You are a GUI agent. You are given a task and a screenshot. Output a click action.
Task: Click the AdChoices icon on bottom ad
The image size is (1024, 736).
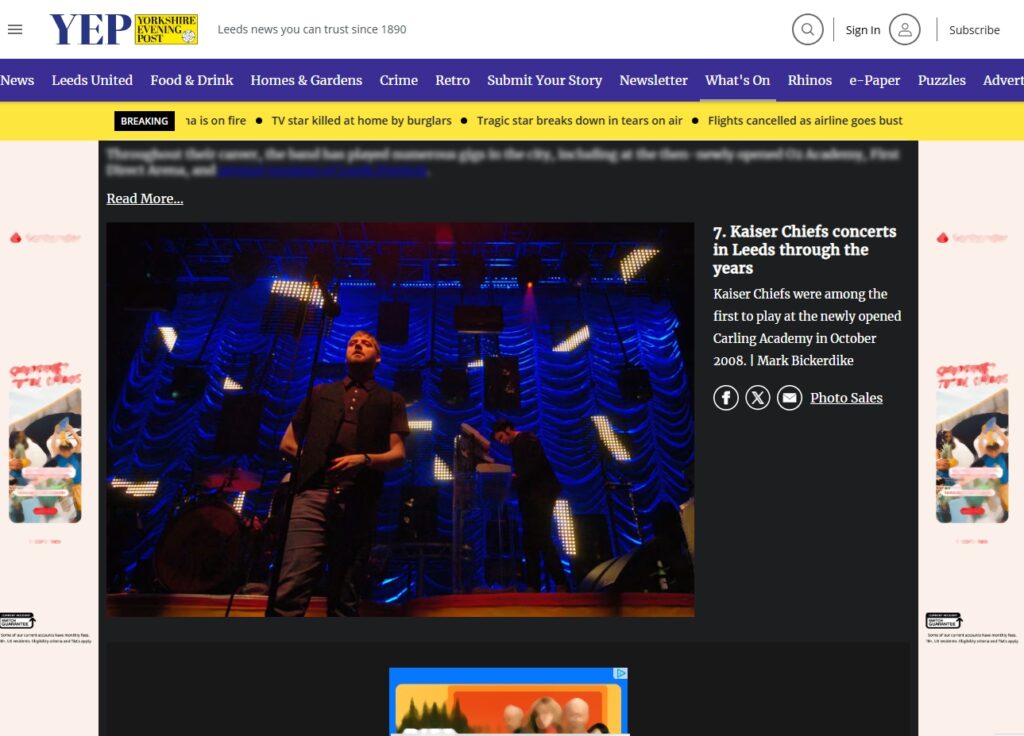click(621, 674)
